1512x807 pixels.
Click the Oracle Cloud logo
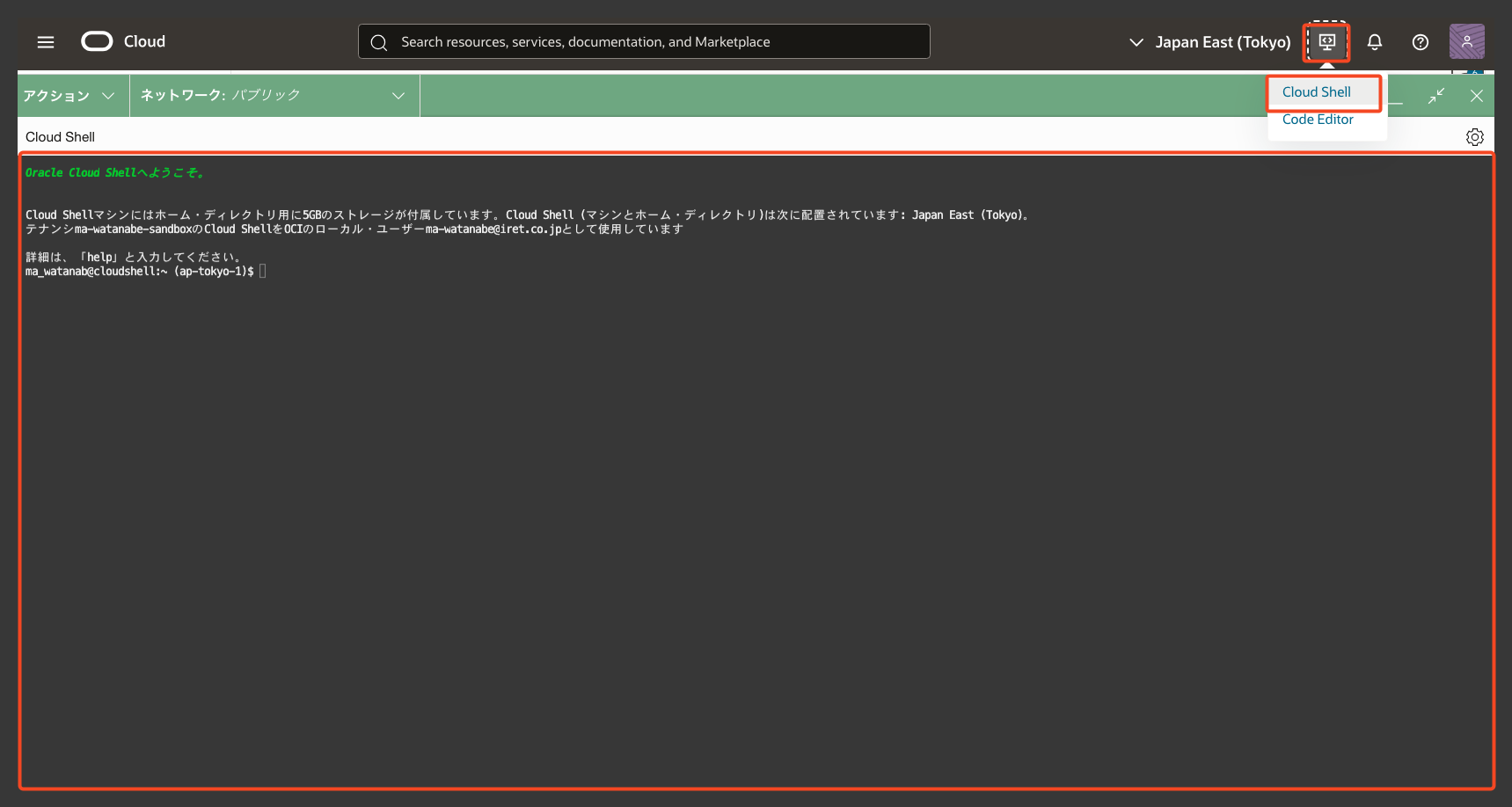click(123, 41)
